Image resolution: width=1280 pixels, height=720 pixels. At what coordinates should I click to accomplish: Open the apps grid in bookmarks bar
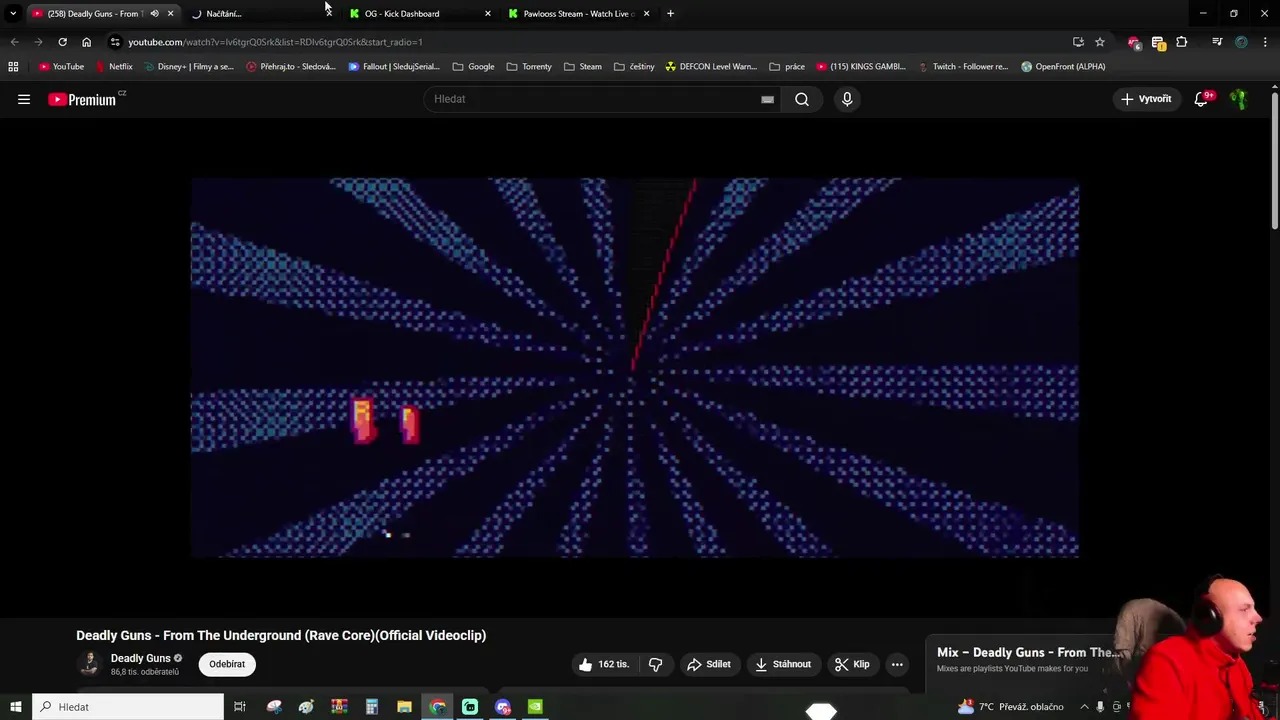pyautogui.click(x=13, y=67)
